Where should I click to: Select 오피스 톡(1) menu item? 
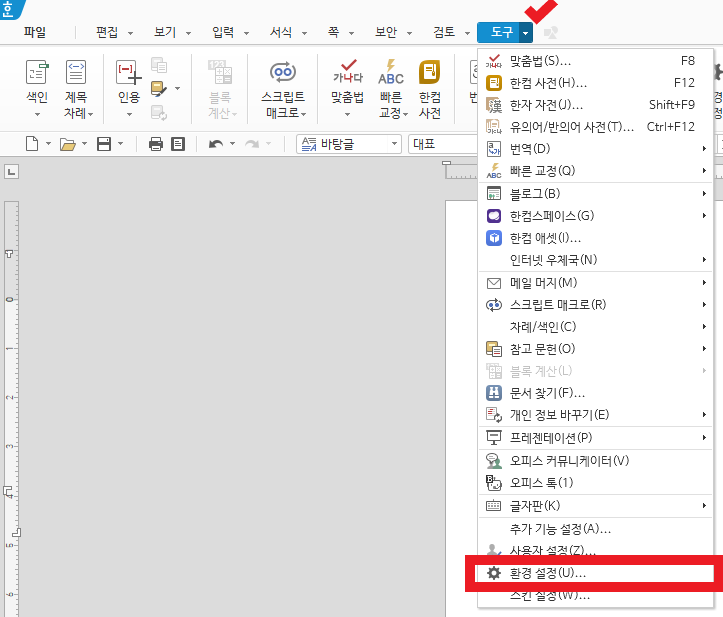595,483
